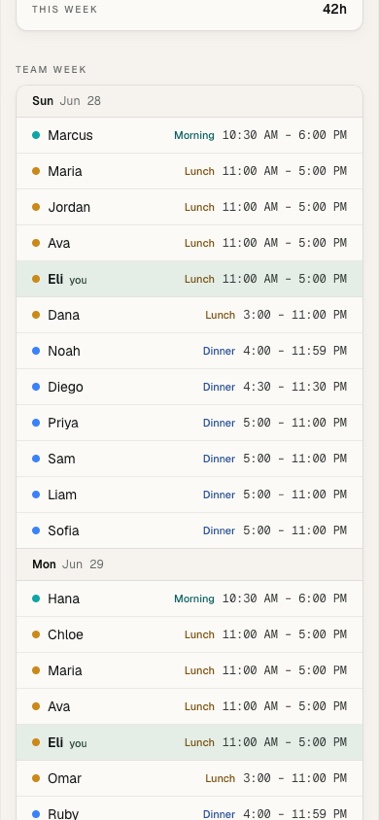Click the Dinner tag in Diego's row
Image resolution: width=379 pixels, height=820 pixels.
pyautogui.click(x=219, y=387)
